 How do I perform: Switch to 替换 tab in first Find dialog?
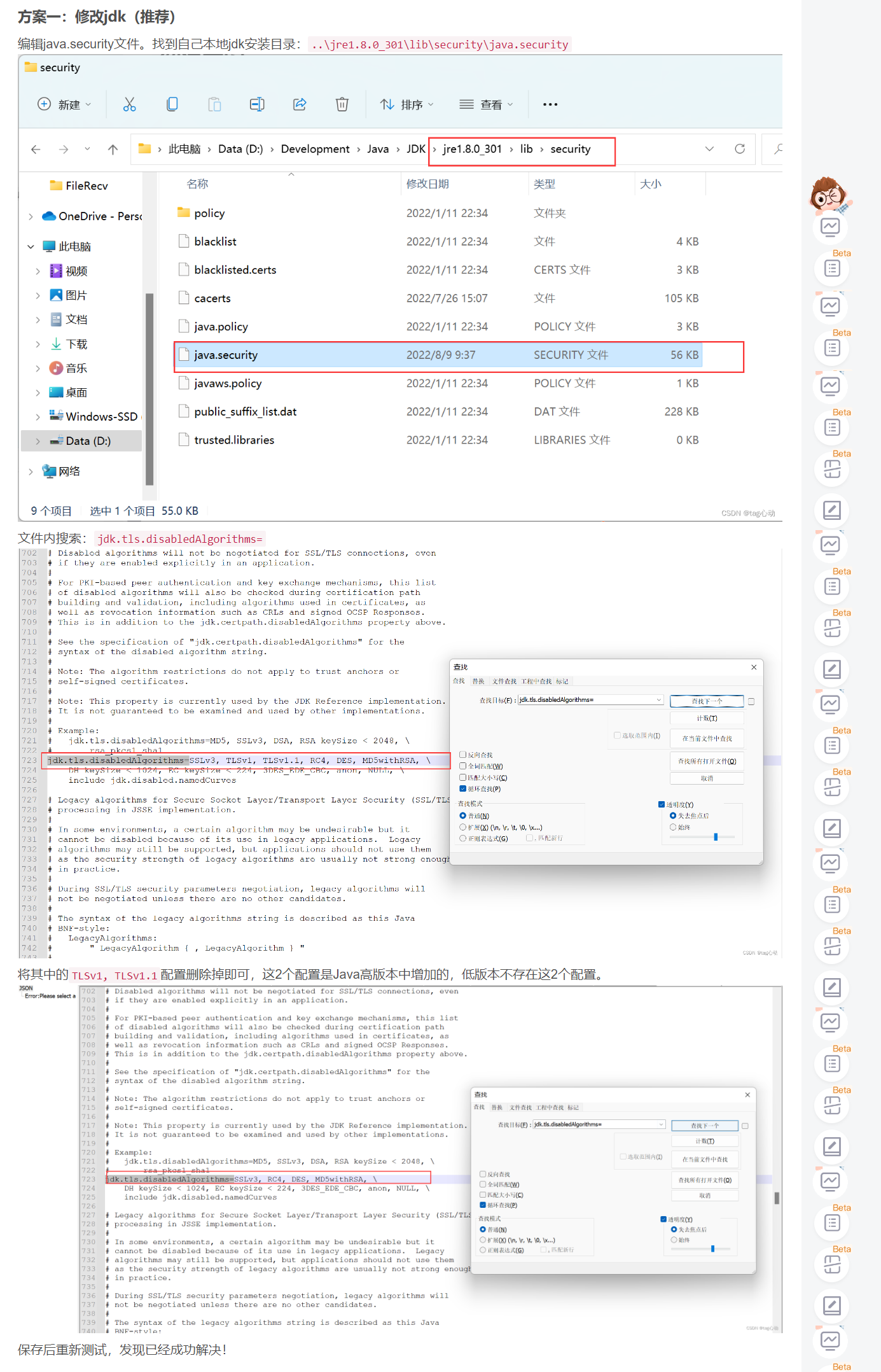478,682
